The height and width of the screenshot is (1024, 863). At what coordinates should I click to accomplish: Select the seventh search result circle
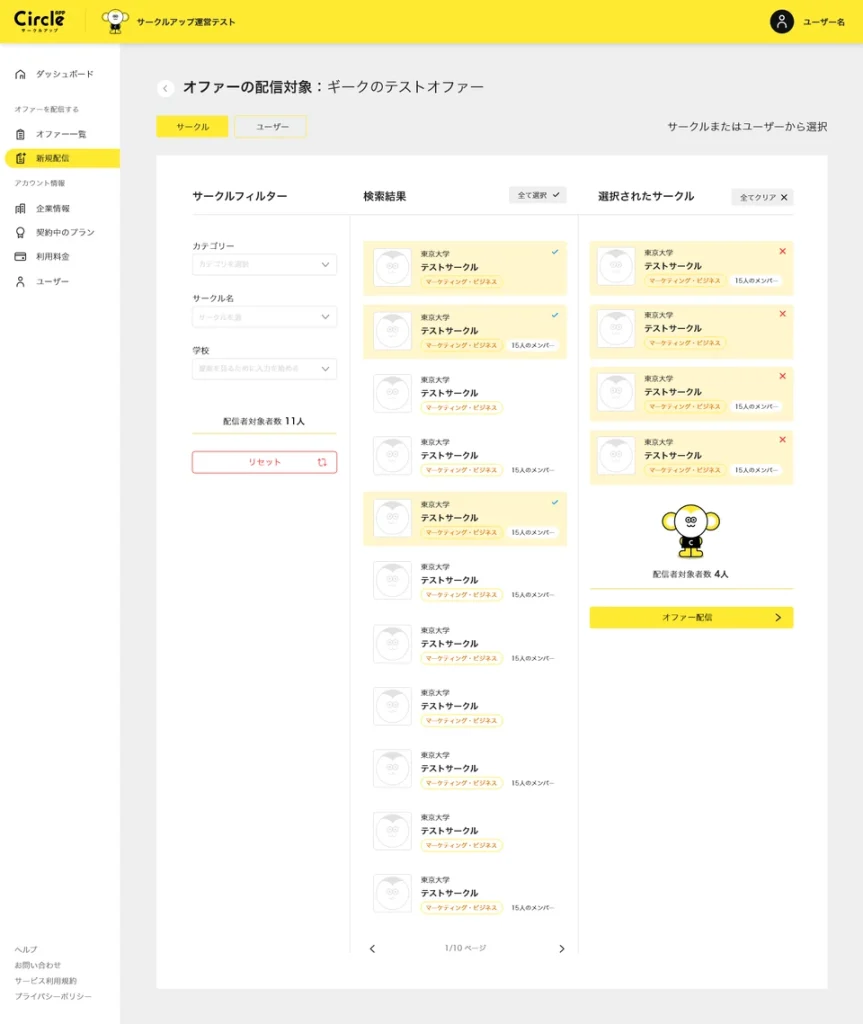464,644
